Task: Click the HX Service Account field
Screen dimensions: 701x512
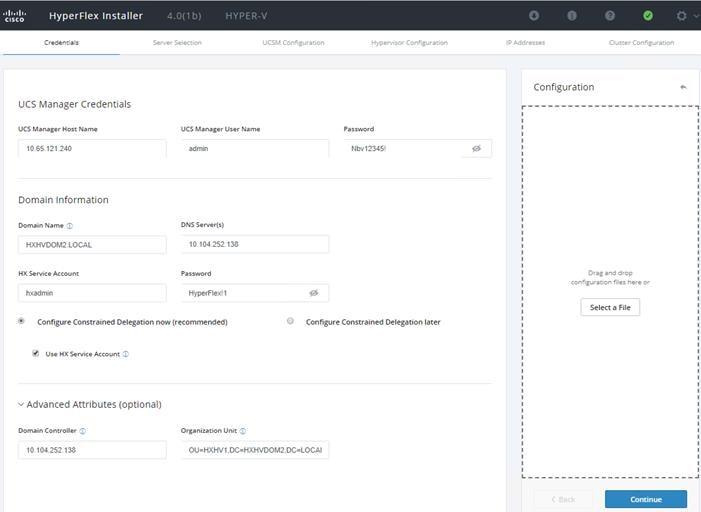Action: coord(92,293)
